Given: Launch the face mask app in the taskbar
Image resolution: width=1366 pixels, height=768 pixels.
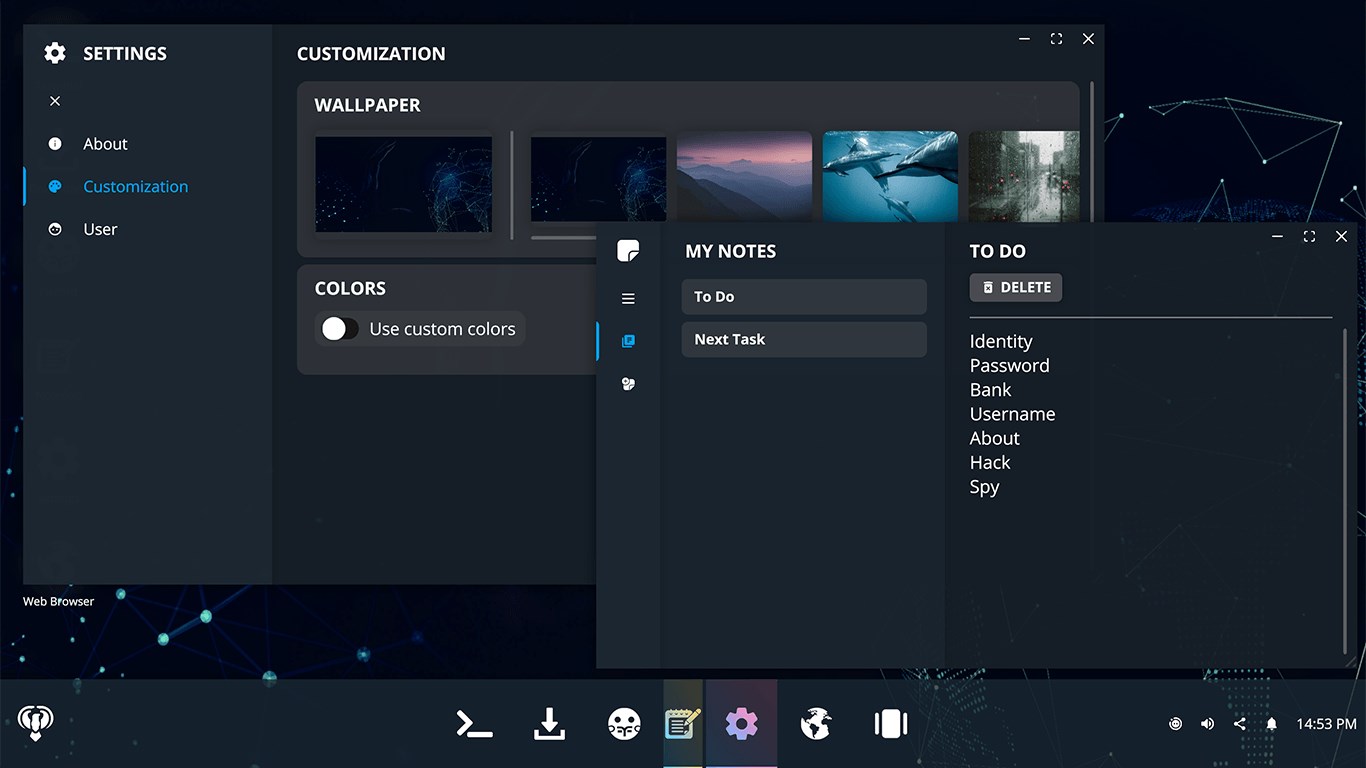Looking at the screenshot, I should (624, 724).
